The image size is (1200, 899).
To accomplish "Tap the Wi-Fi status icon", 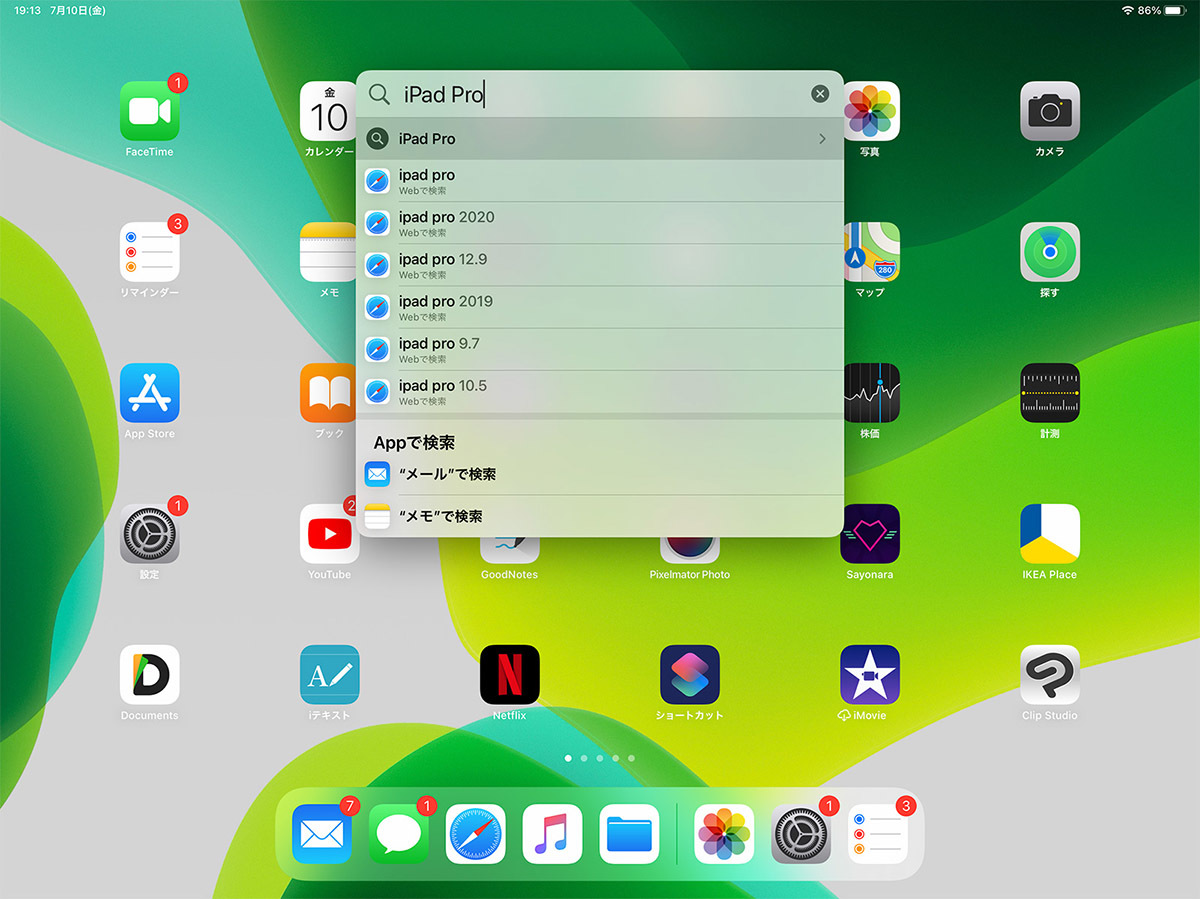I will point(1127,10).
